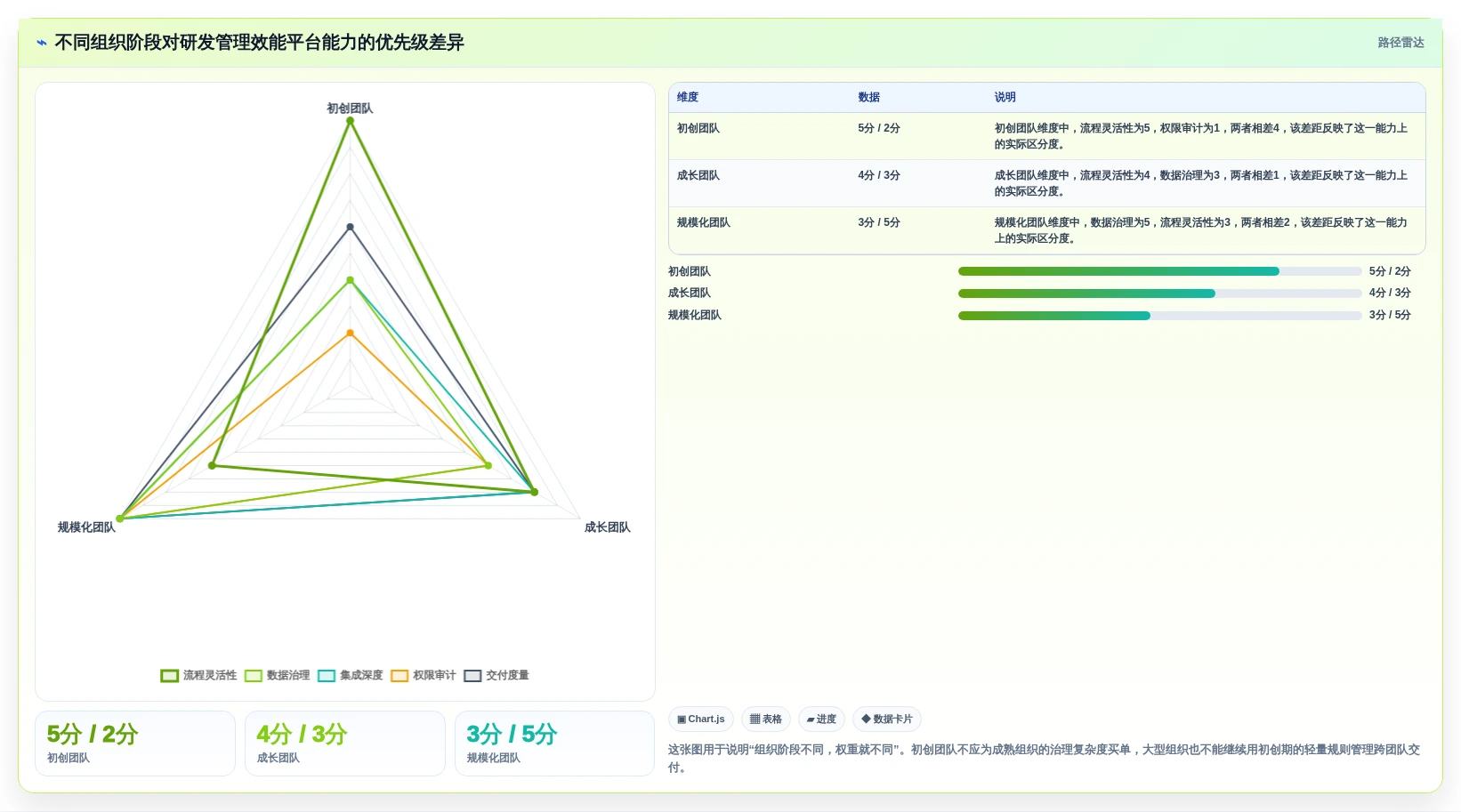
Task: Click the 进度 tag chip
Action: pyautogui.click(x=821, y=719)
